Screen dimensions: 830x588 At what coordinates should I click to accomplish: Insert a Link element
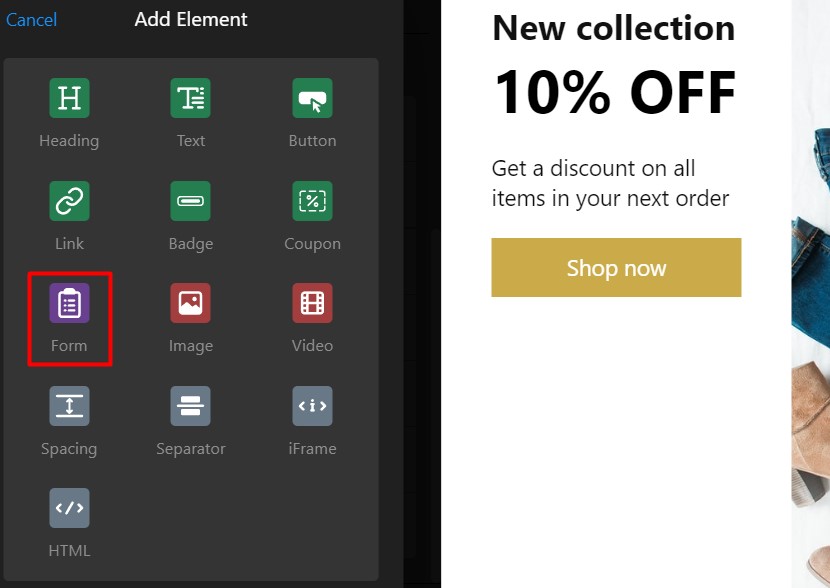pos(69,216)
